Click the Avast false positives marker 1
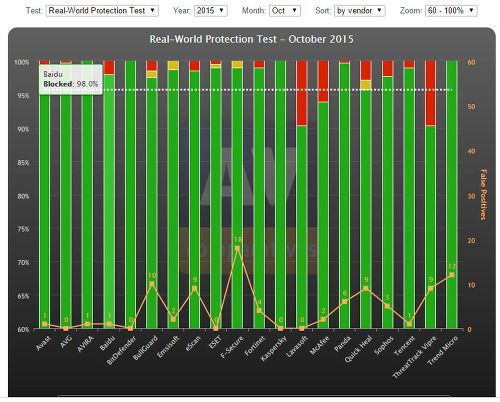This screenshot has height=402, width=500. pos(45,324)
